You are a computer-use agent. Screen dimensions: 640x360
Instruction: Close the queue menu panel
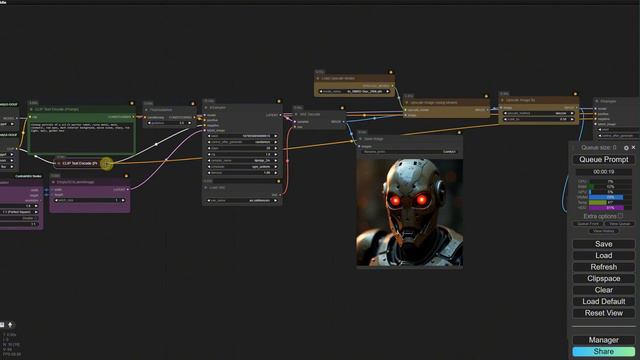coord(633,147)
